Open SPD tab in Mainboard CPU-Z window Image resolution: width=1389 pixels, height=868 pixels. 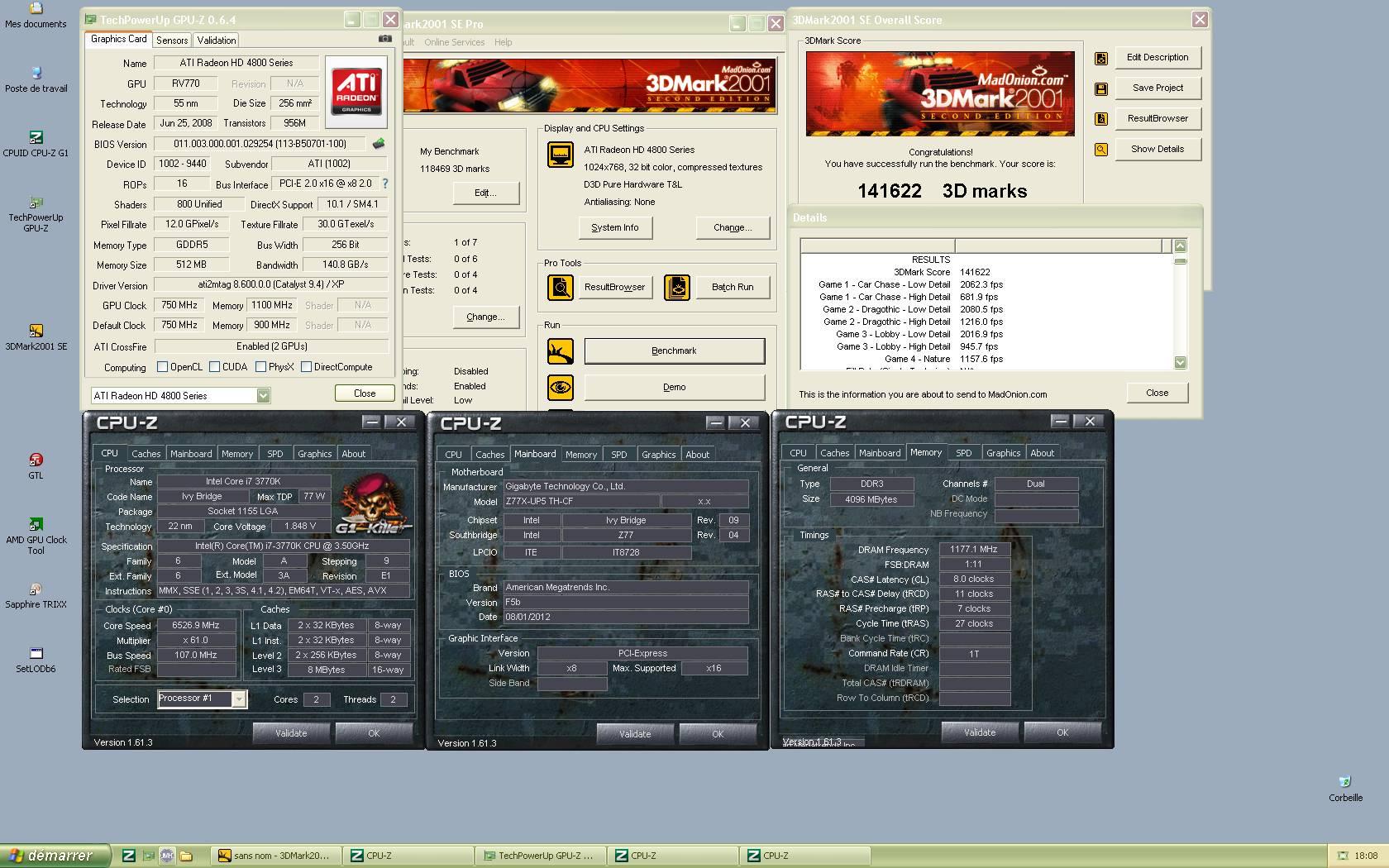[619, 455]
